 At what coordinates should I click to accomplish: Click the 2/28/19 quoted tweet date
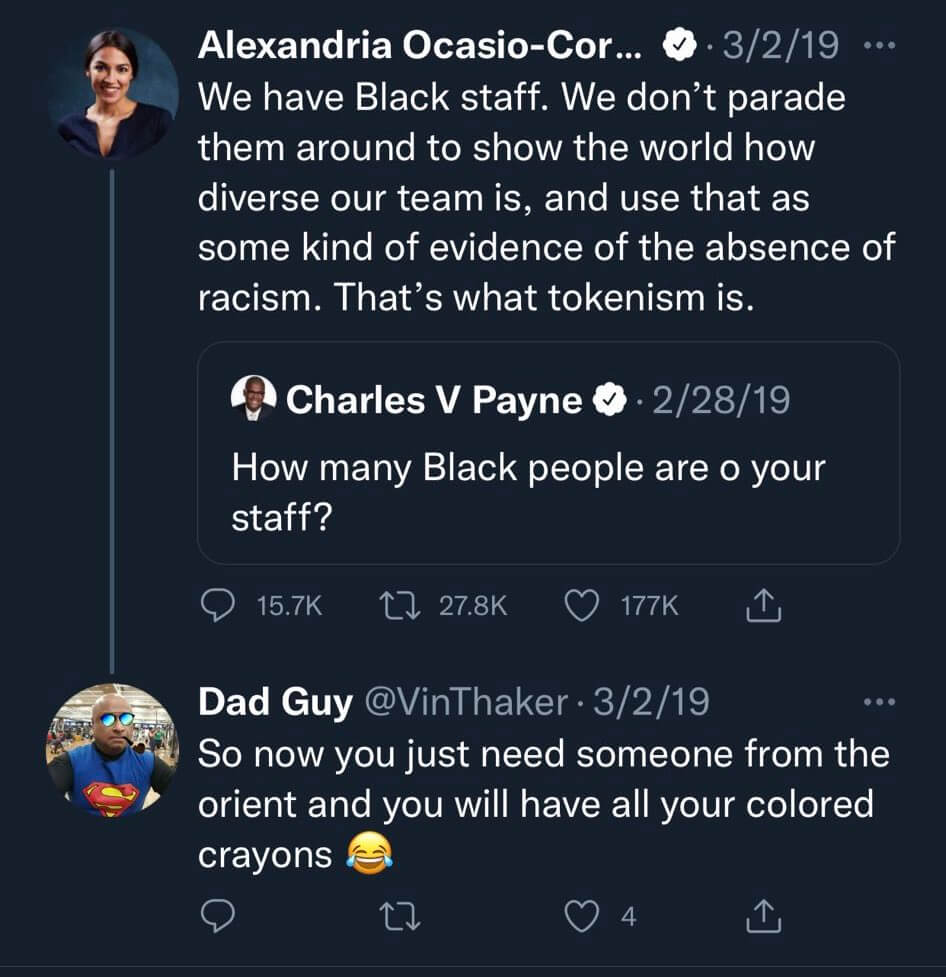(720, 401)
